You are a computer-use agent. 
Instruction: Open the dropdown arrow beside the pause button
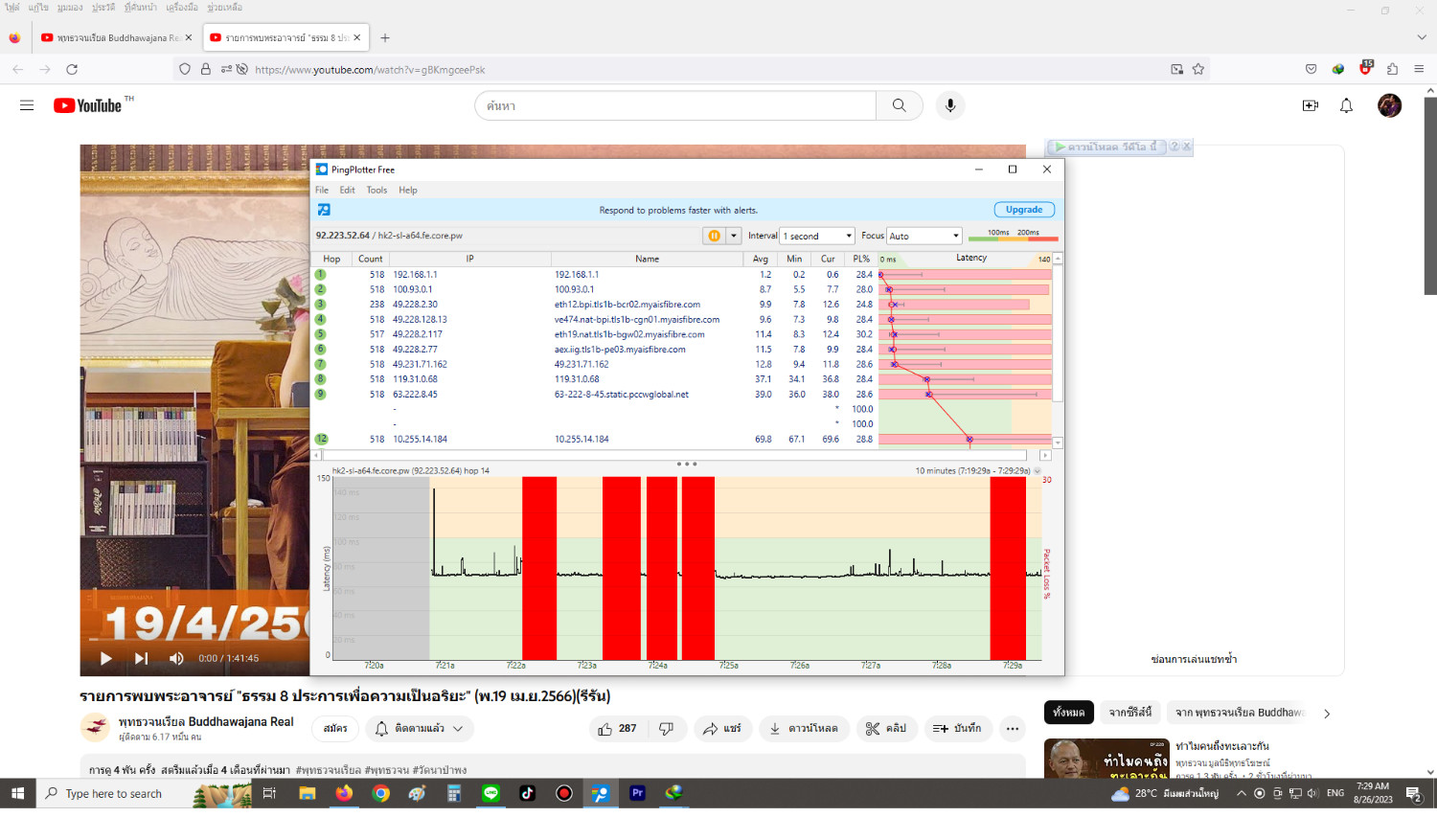734,236
